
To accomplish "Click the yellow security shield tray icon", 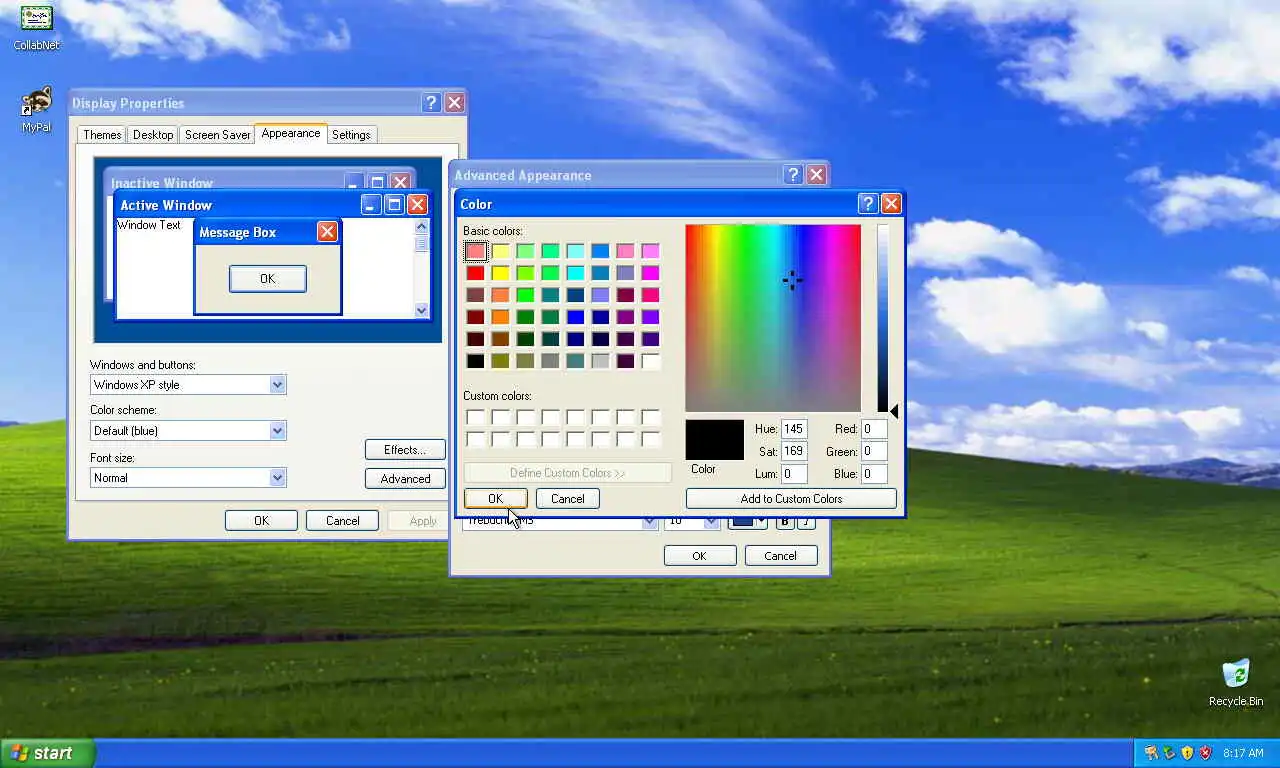I will 1187,753.
